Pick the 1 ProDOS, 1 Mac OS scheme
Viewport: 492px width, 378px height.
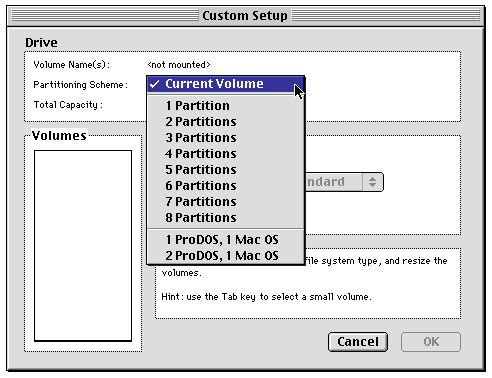[x=226, y=240]
